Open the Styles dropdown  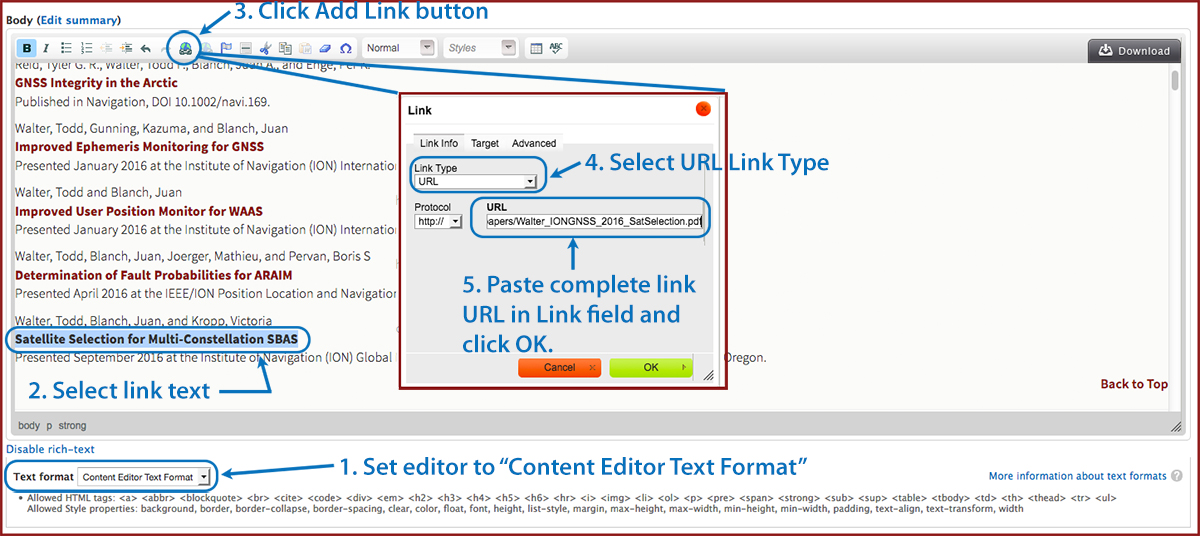(x=480, y=48)
